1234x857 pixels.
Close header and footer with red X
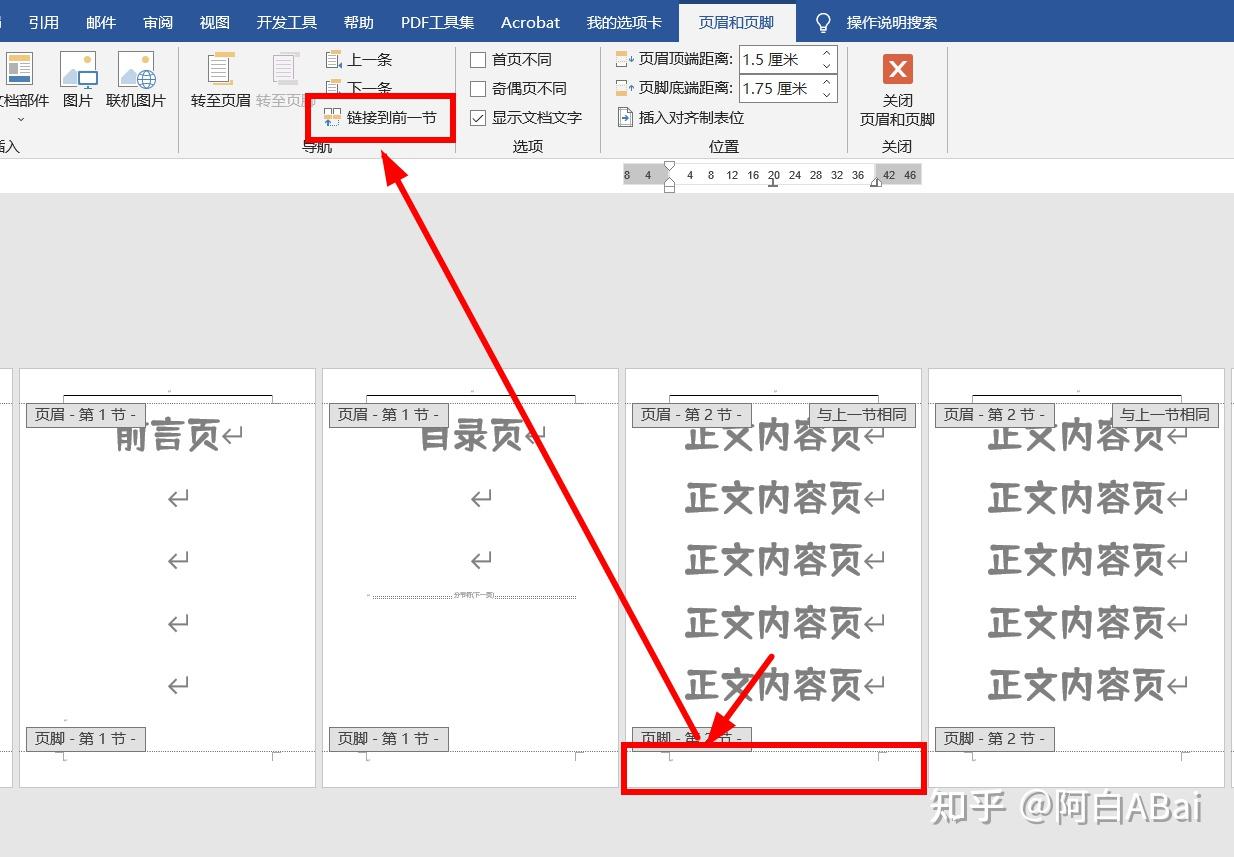[897, 70]
